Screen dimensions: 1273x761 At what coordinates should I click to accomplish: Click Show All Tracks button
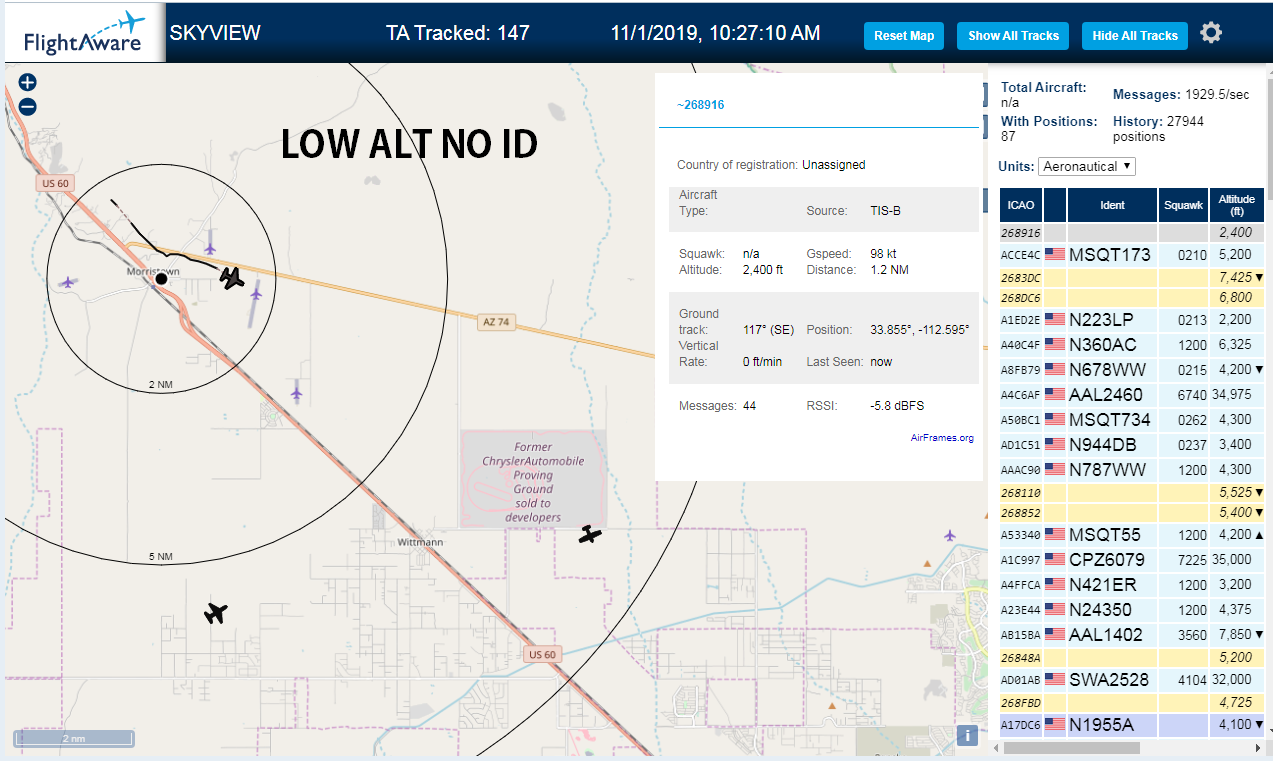pos(1013,36)
